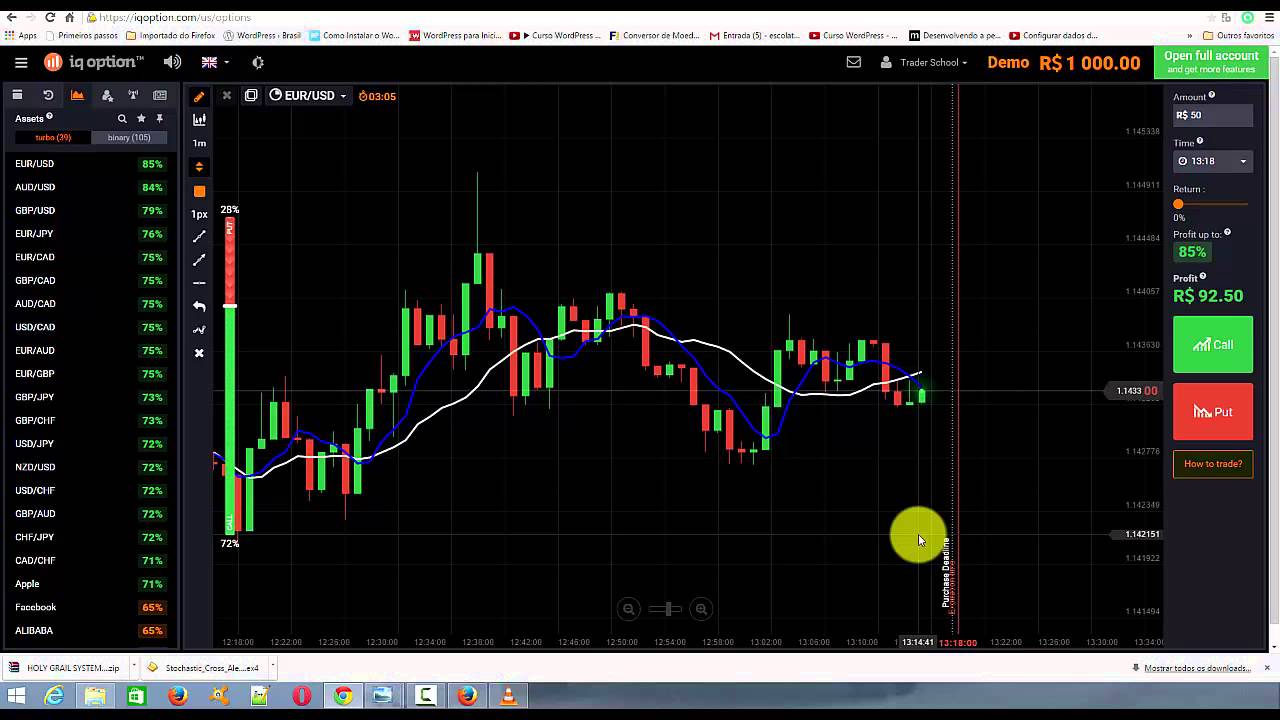The image size is (1280, 720).
Task: Zoom in chart with plus magnifier
Action: point(701,609)
